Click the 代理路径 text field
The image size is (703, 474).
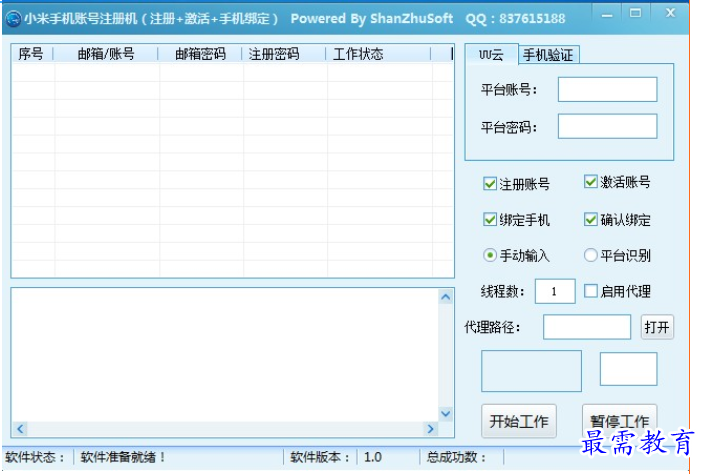pyautogui.click(x=587, y=327)
